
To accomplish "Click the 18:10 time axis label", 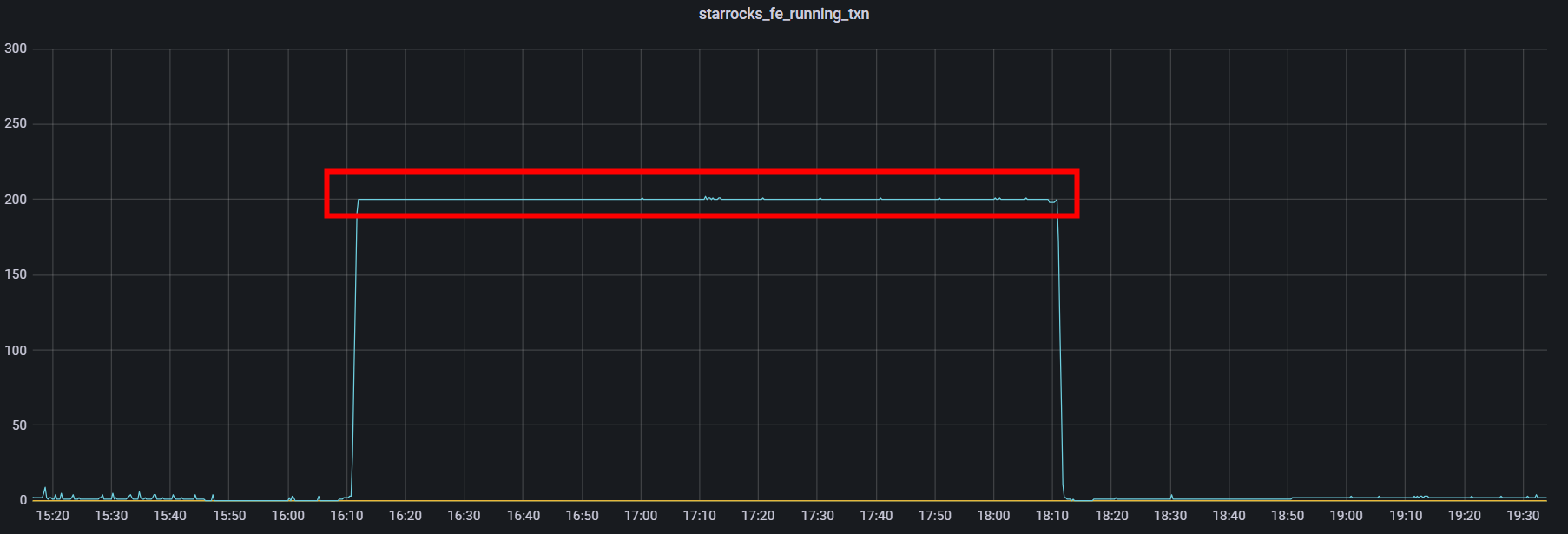I will [1052, 516].
